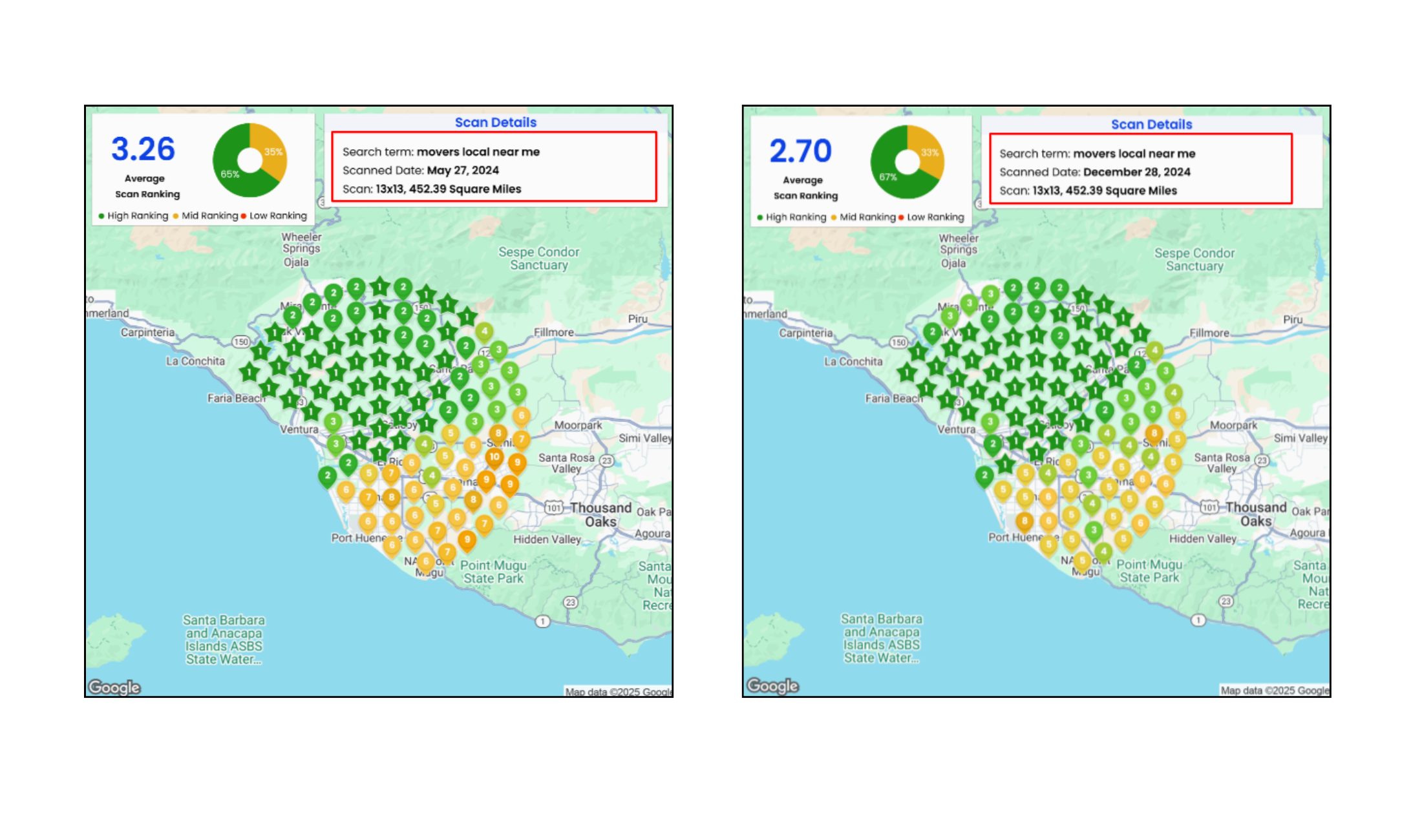The width and height of the screenshot is (1422, 840).
Task: Click the December 28, 2024 scanned date
Action: [x=1136, y=172]
